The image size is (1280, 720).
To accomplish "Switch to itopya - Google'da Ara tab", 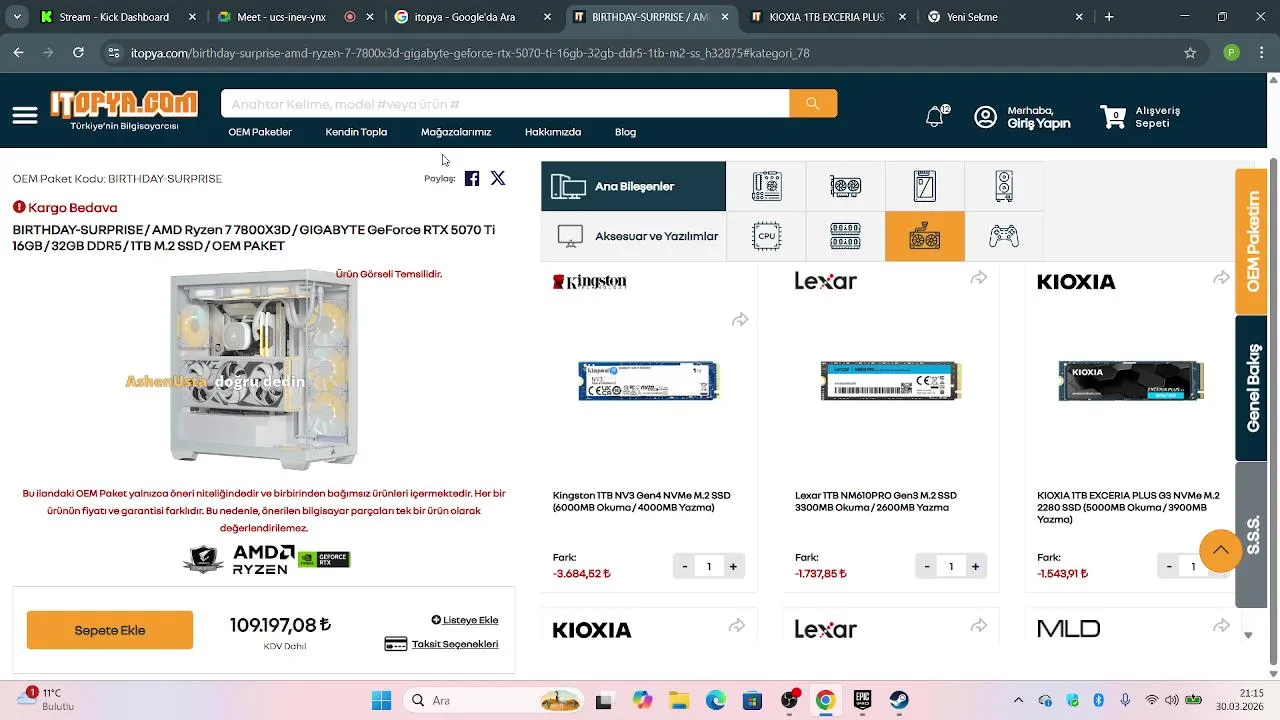I will (x=473, y=17).
